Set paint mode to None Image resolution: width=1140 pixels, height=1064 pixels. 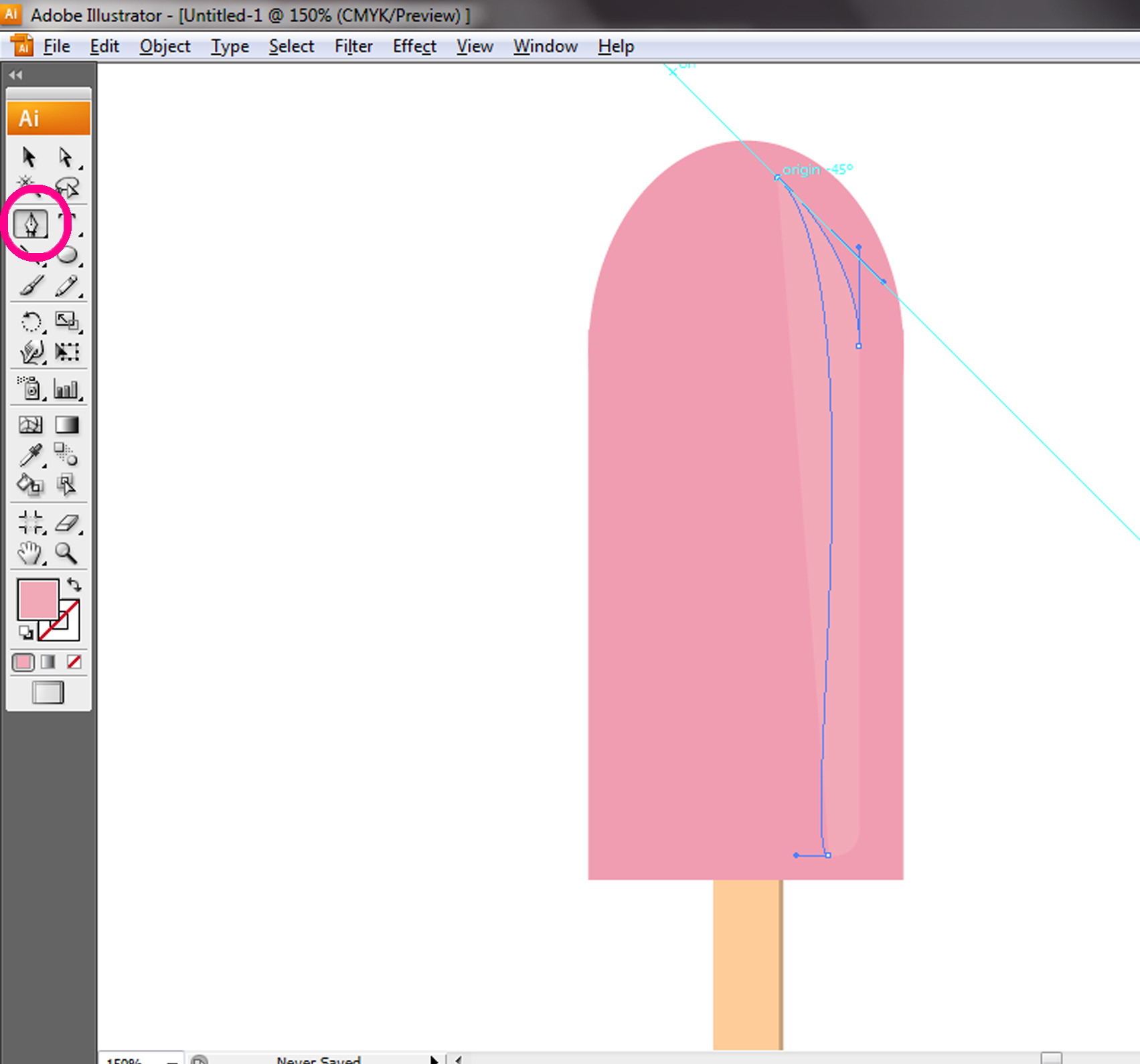(74, 662)
